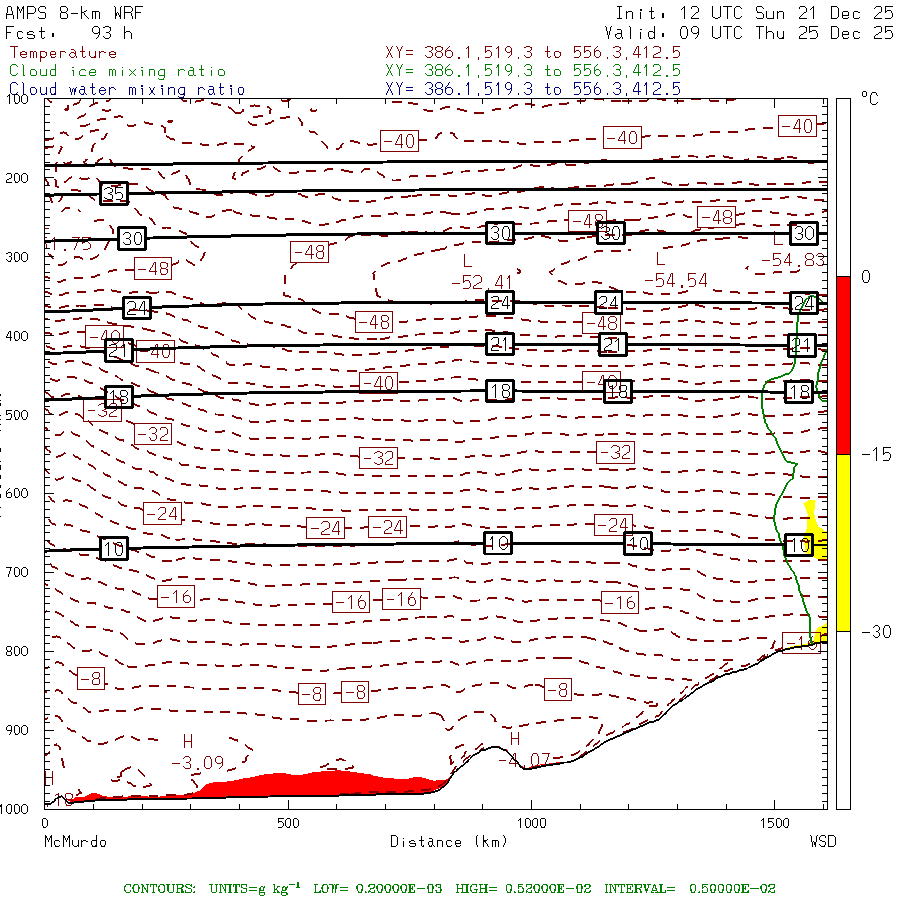Click the white top segment of the color bar

[843, 188]
